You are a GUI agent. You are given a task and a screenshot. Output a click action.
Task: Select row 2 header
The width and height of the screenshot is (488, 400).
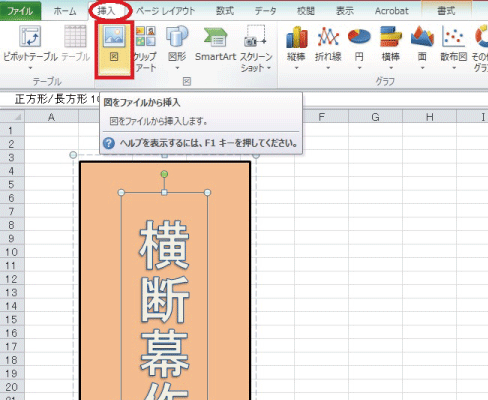click(12, 143)
